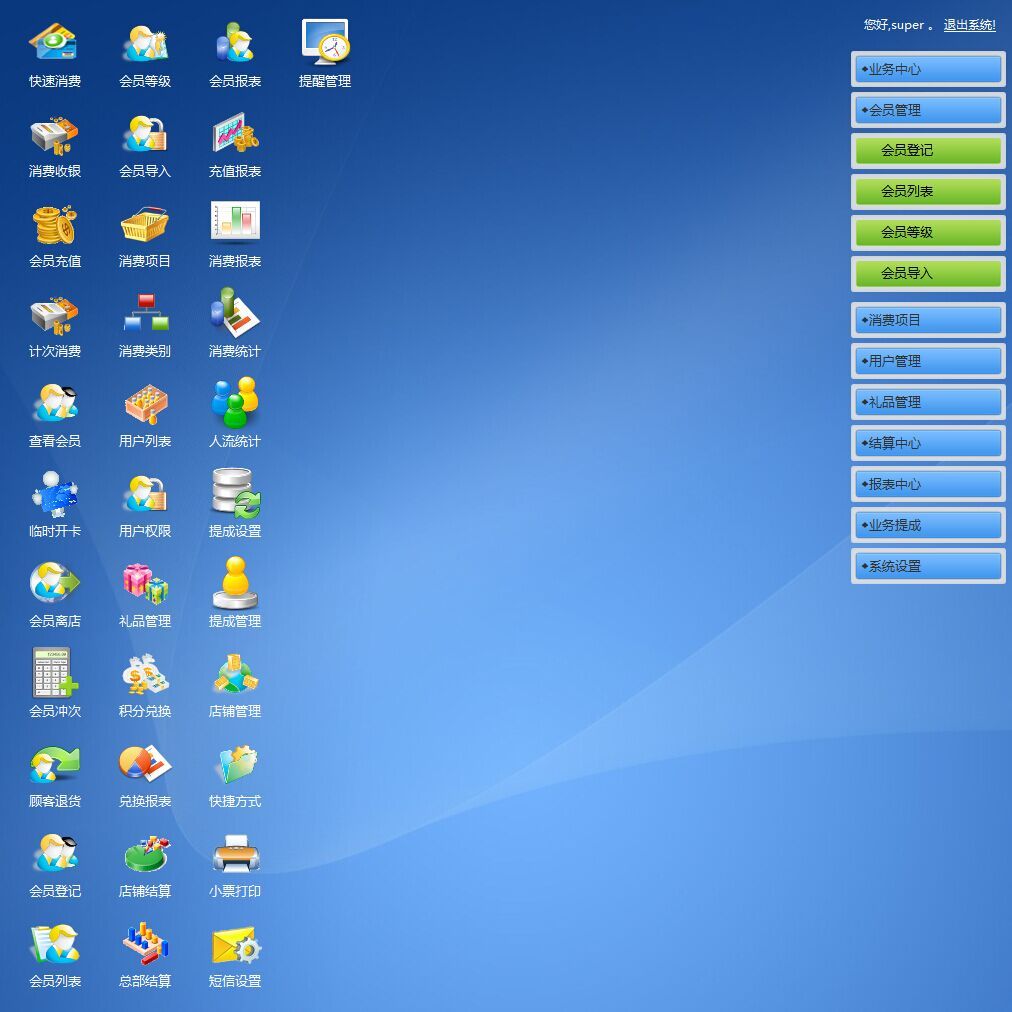The width and height of the screenshot is (1012, 1012).
Task: Select 会员导入 in the sidebar menu
Action: 927,273
